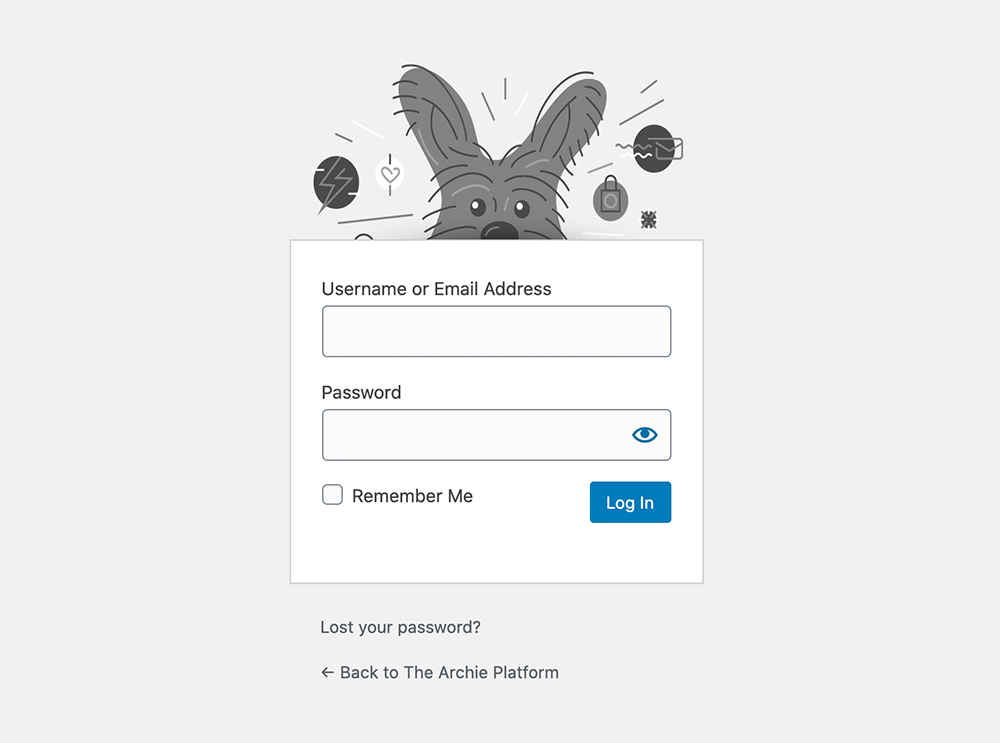1000x743 pixels.
Task: Click the dog's left eye
Action: [x=478, y=207]
